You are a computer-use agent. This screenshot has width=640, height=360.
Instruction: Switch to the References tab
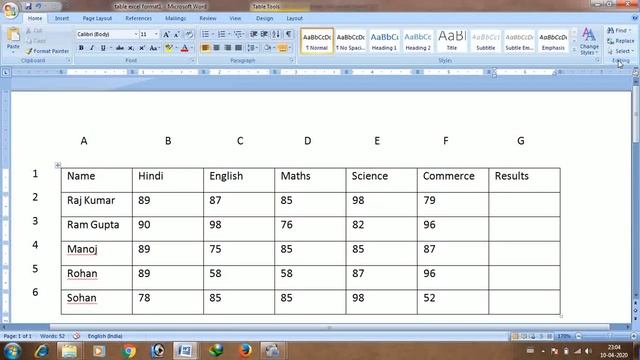[138, 18]
